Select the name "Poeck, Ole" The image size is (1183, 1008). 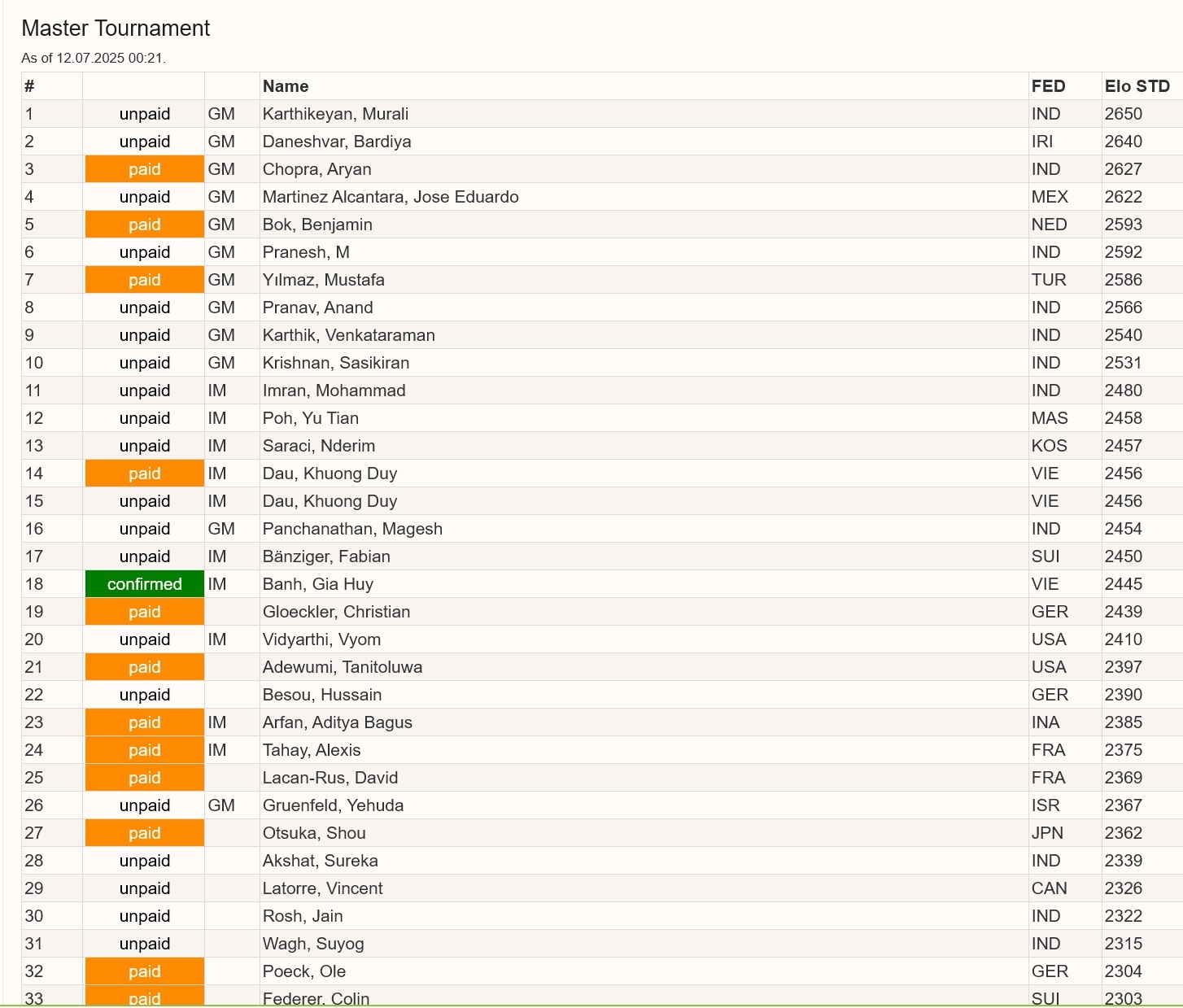tap(304, 971)
